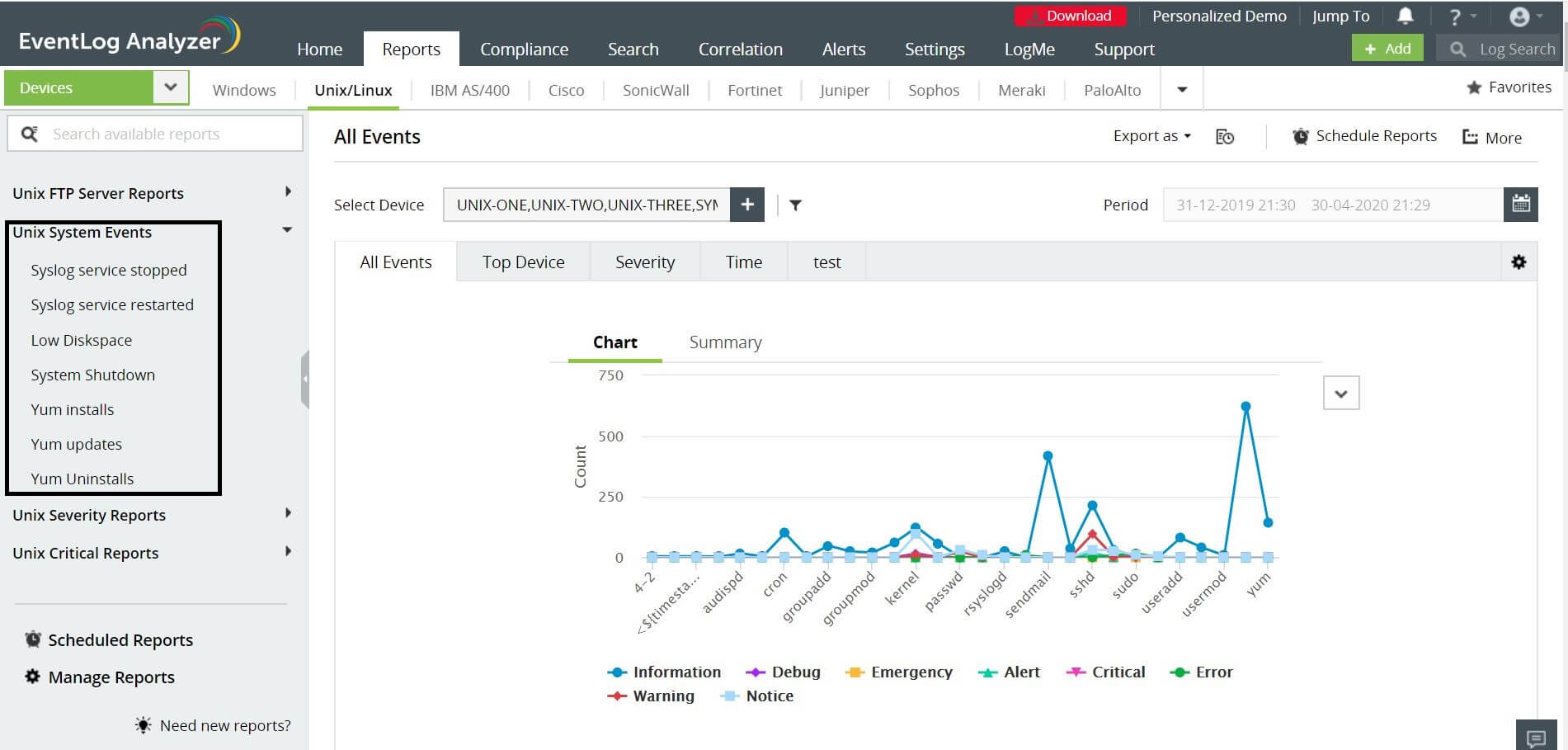Image resolution: width=1568 pixels, height=750 pixels.
Task: Click the Schedule Reports button
Action: point(1365,136)
